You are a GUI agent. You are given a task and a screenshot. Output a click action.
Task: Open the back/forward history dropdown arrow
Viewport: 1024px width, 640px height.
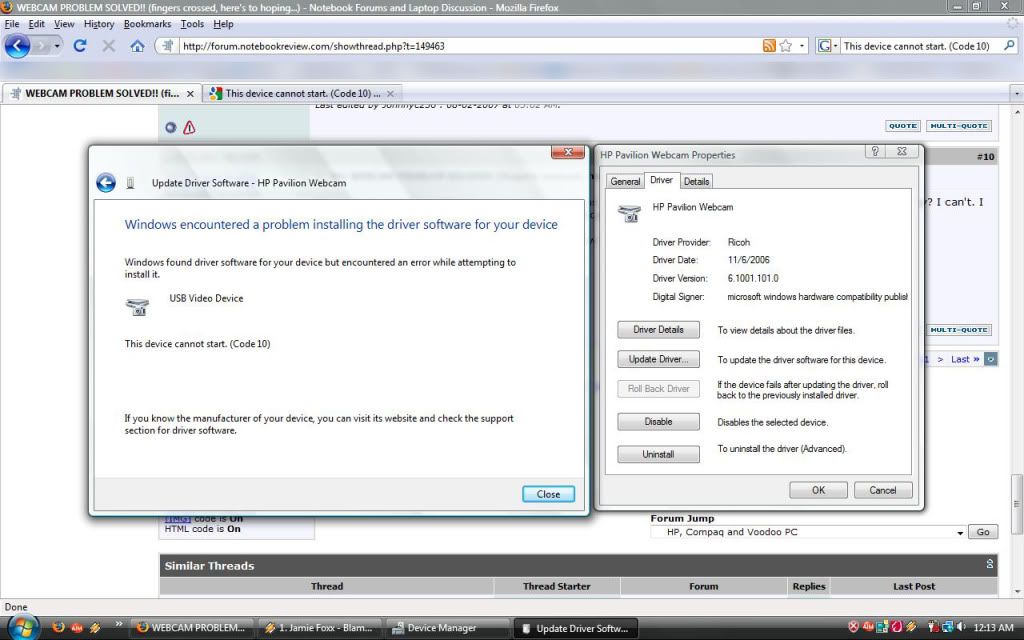pyautogui.click(x=57, y=46)
